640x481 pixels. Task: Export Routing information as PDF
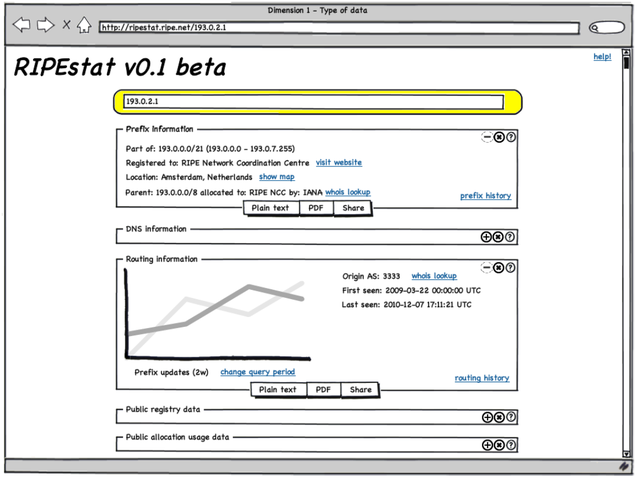click(323, 390)
